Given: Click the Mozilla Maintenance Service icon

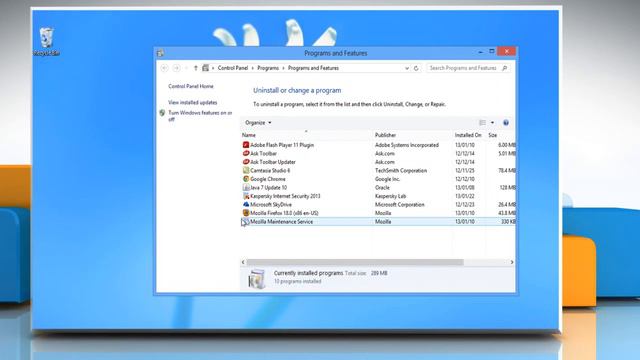Looking at the screenshot, I should [x=246, y=222].
